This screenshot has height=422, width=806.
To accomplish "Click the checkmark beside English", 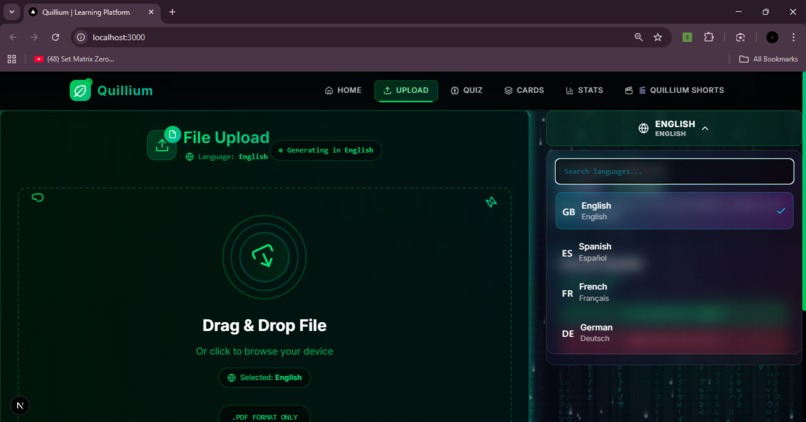I will 781,211.
